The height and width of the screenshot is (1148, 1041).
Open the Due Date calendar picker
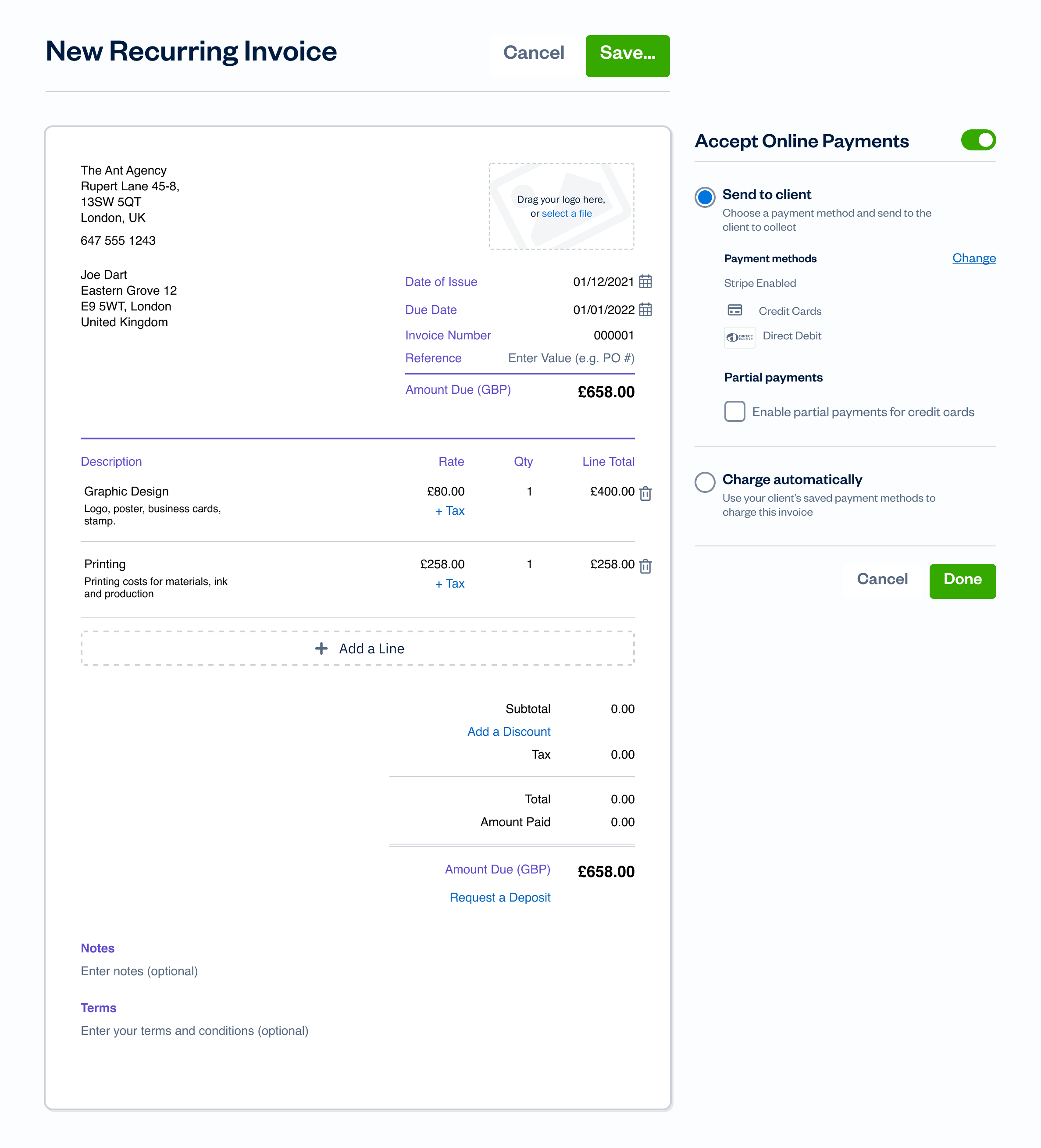click(x=645, y=310)
